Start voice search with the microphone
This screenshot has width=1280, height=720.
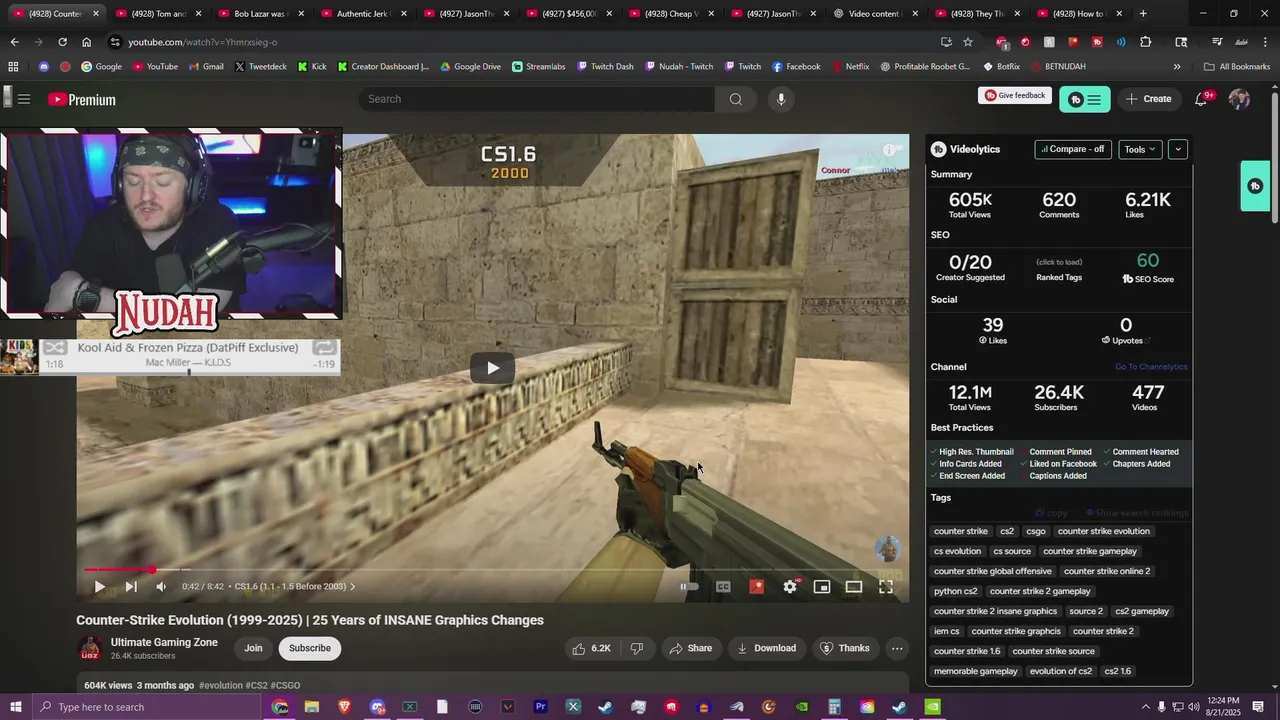tap(781, 99)
